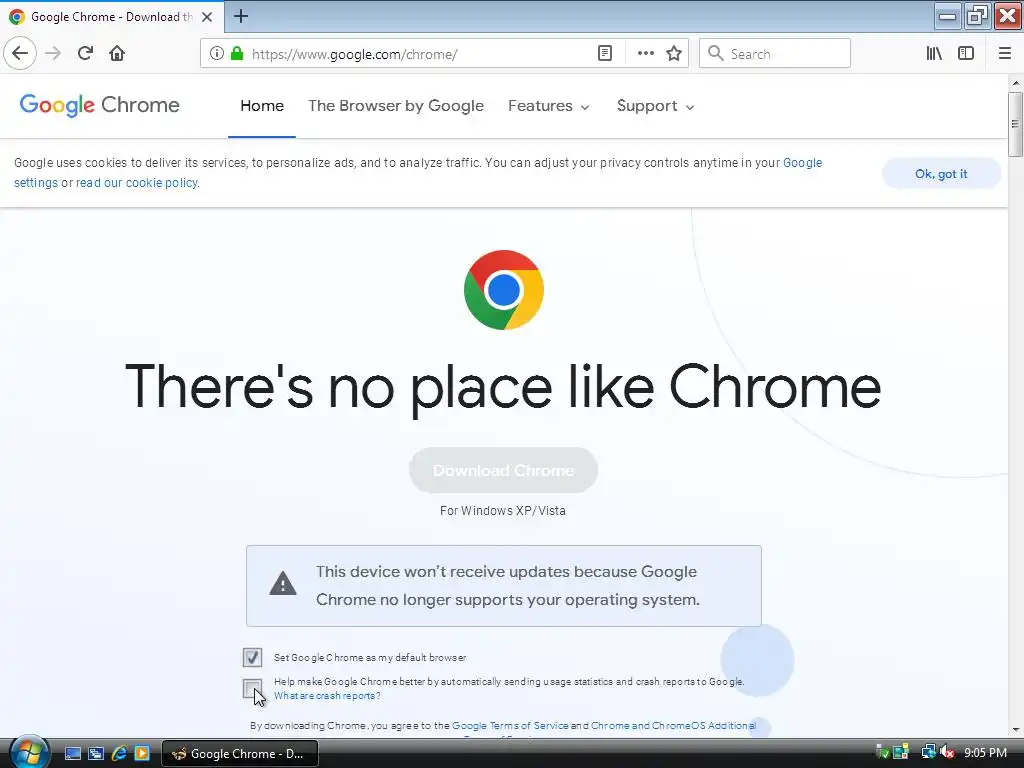Open the Firefox hamburger menu
Viewport: 1024px width, 768px height.
1004,54
